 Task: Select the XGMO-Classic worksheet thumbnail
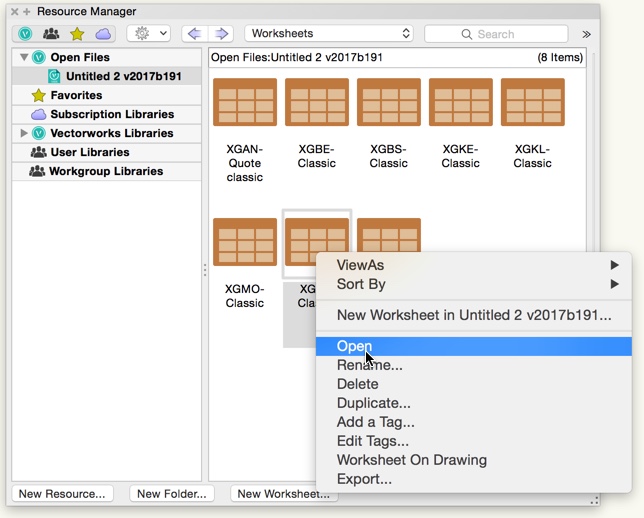click(245, 242)
